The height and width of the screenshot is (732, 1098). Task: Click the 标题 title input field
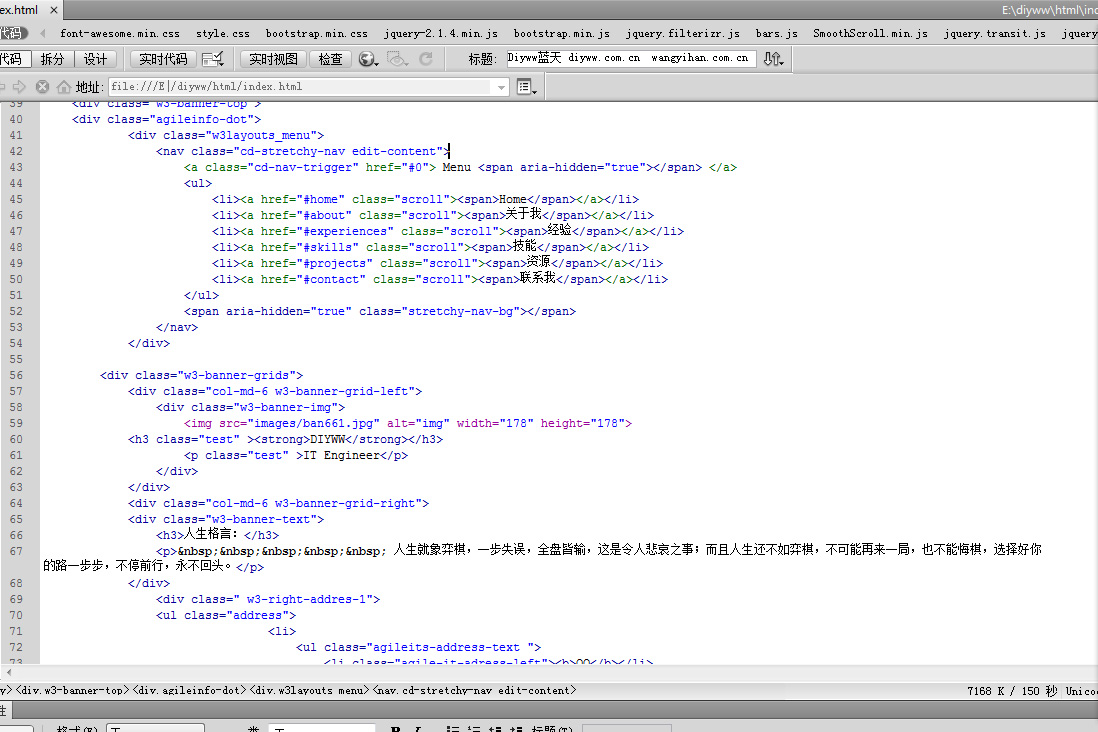[630, 58]
